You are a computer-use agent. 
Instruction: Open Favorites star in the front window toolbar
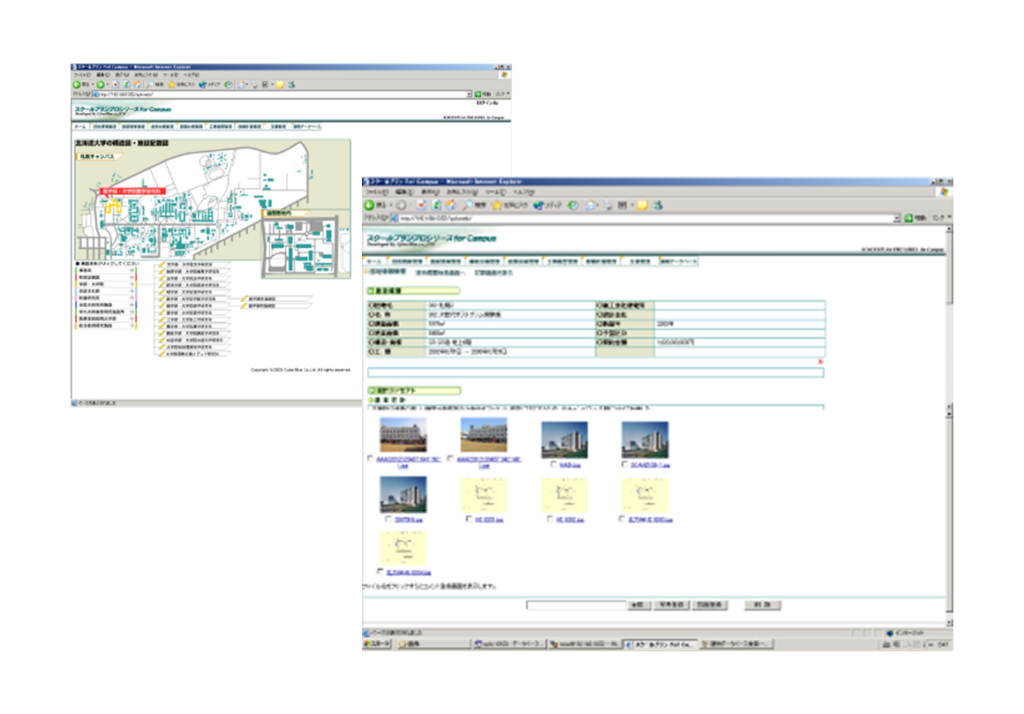[x=497, y=205]
